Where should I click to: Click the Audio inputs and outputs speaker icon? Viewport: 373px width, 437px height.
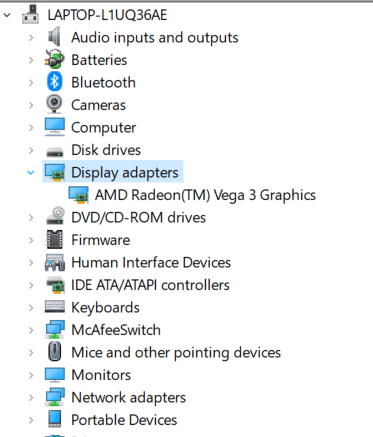[54, 37]
